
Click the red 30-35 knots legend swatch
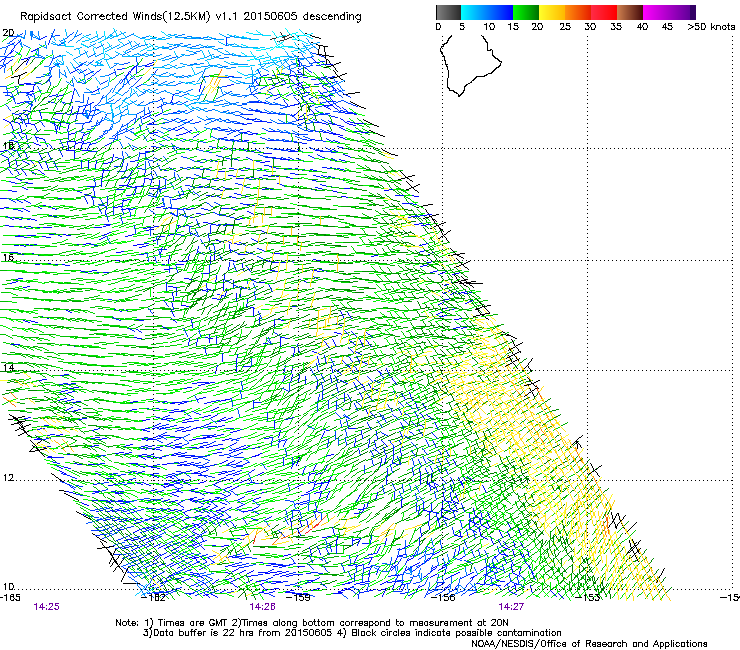pyautogui.click(x=604, y=12)
